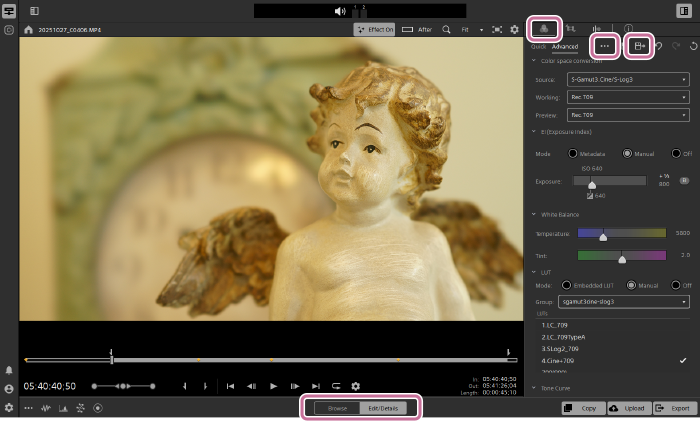Open the three-dot more options menu in inspector
The height and width of the screenshot is (423, 700).
pos(604,46)
